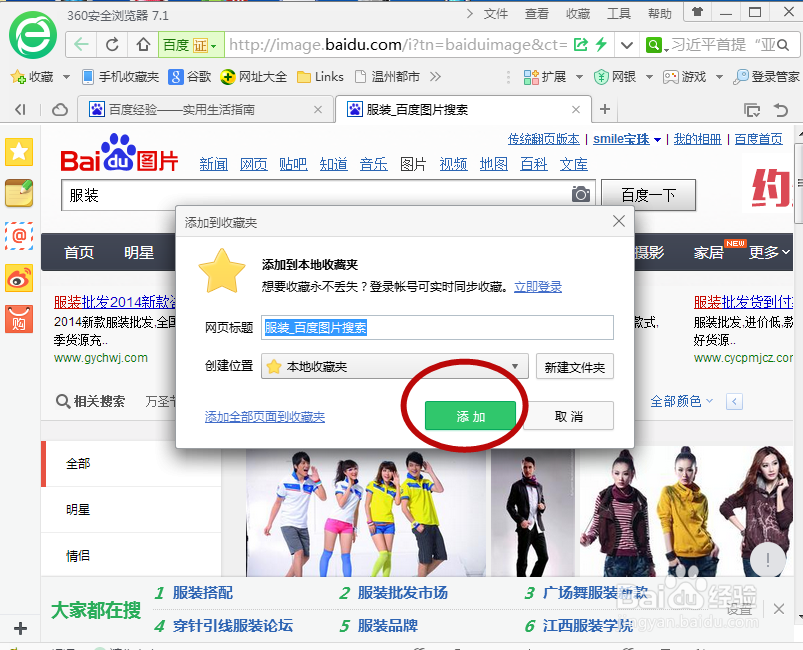Click the 服装搭配 hot search link

[x=202, y=593]
